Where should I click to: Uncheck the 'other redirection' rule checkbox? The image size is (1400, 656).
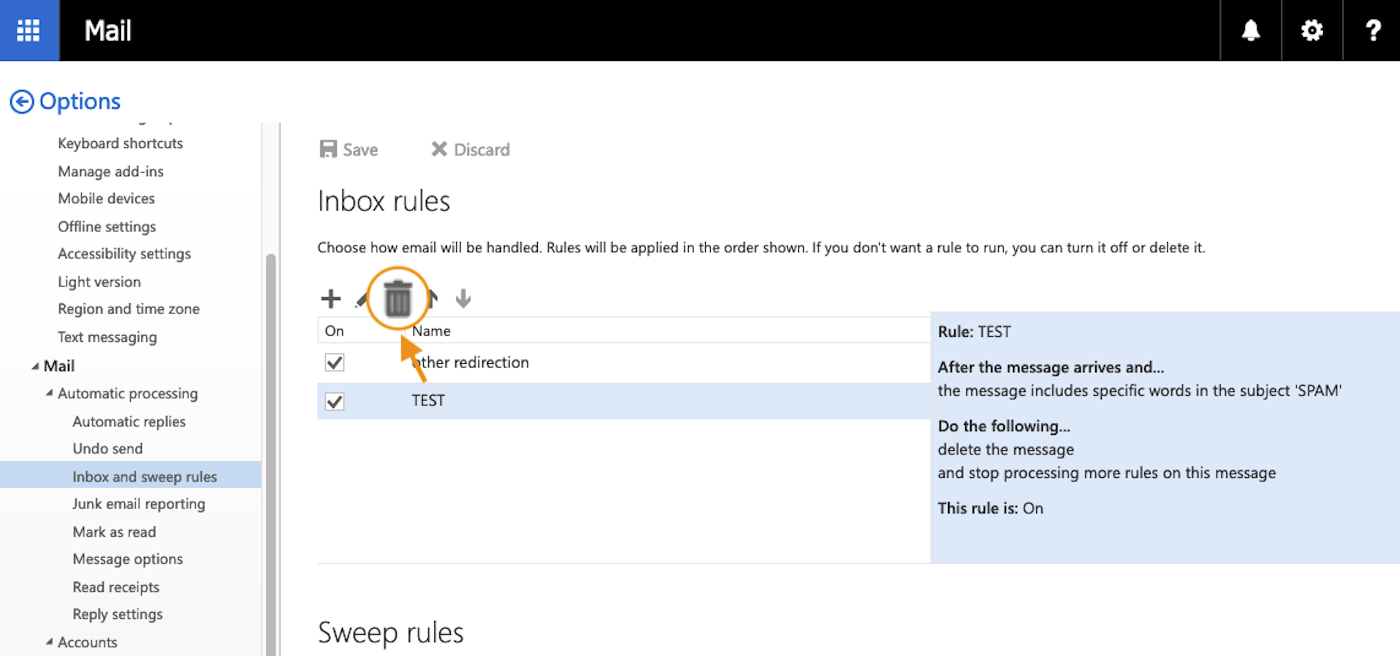(335, 362)
